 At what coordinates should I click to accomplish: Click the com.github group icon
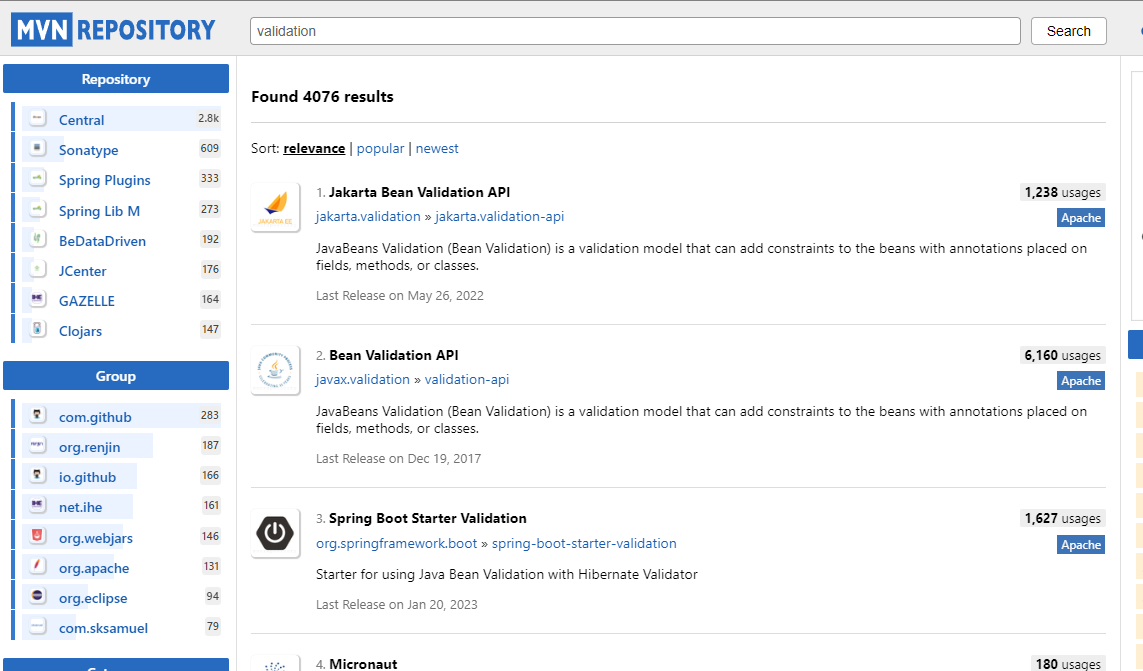click(38, 414)
